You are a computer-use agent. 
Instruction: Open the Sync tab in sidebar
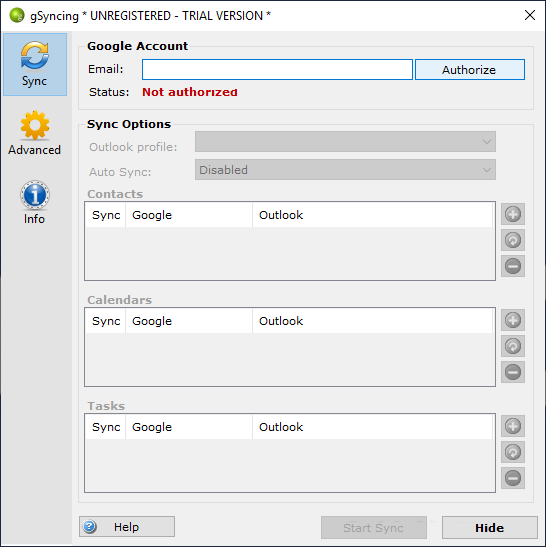pyautogui.click(x=35, y=64)
